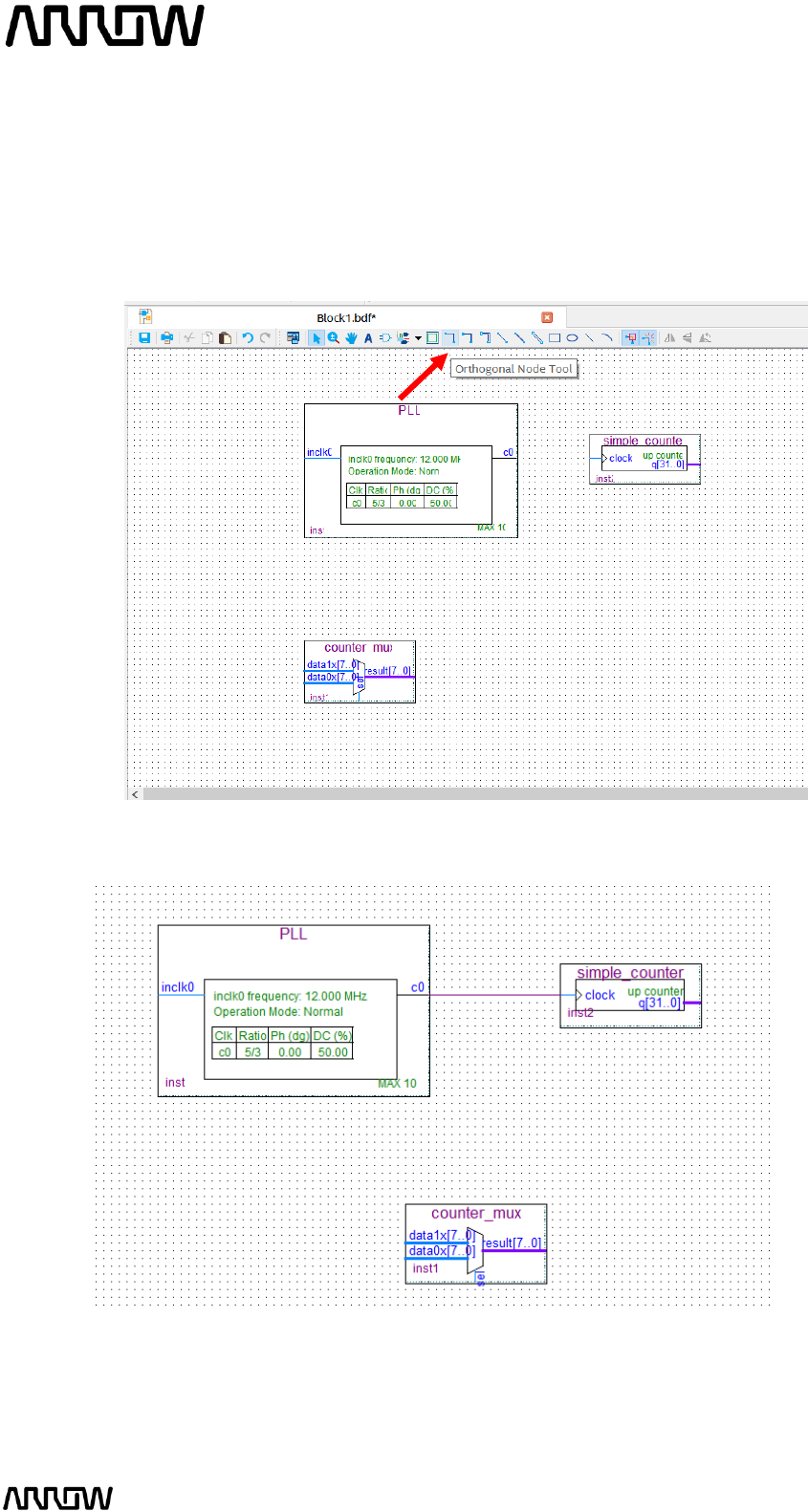Click the clock input on wired simple_counter

tap(600, 995)
